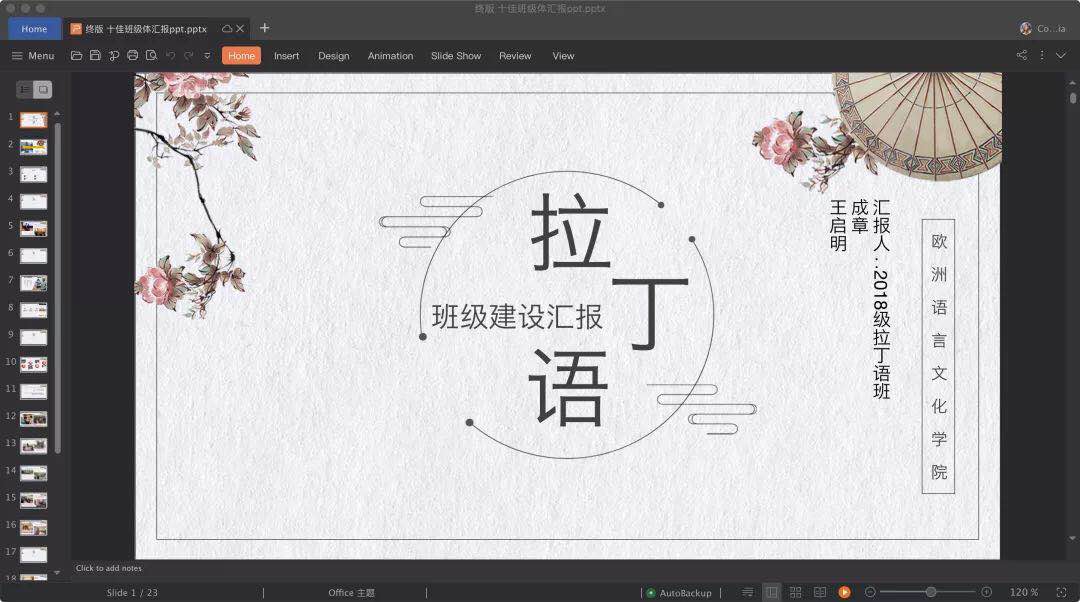Start slideshow with orange play button
The width and height of the screenshot is (1080, 602).
[x=844, y=593]
